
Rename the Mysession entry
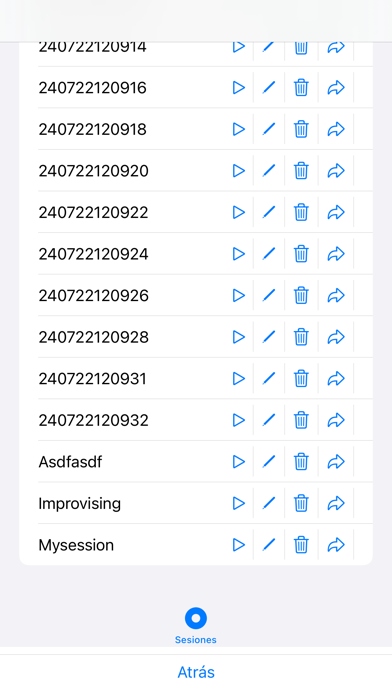pyautogui.click(x=269, y=545)
